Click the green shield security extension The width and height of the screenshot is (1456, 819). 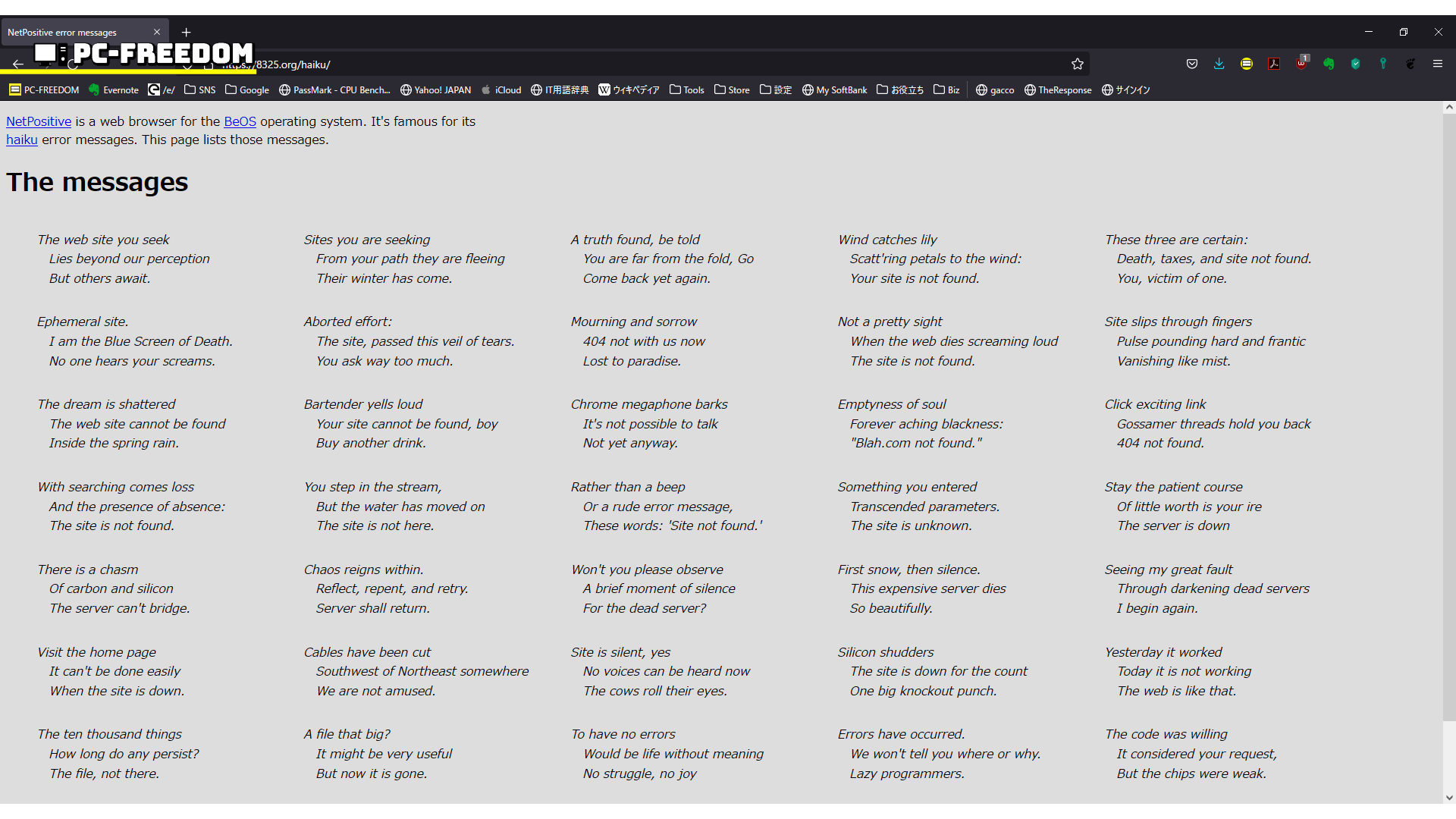click(x=1356, y=64)
